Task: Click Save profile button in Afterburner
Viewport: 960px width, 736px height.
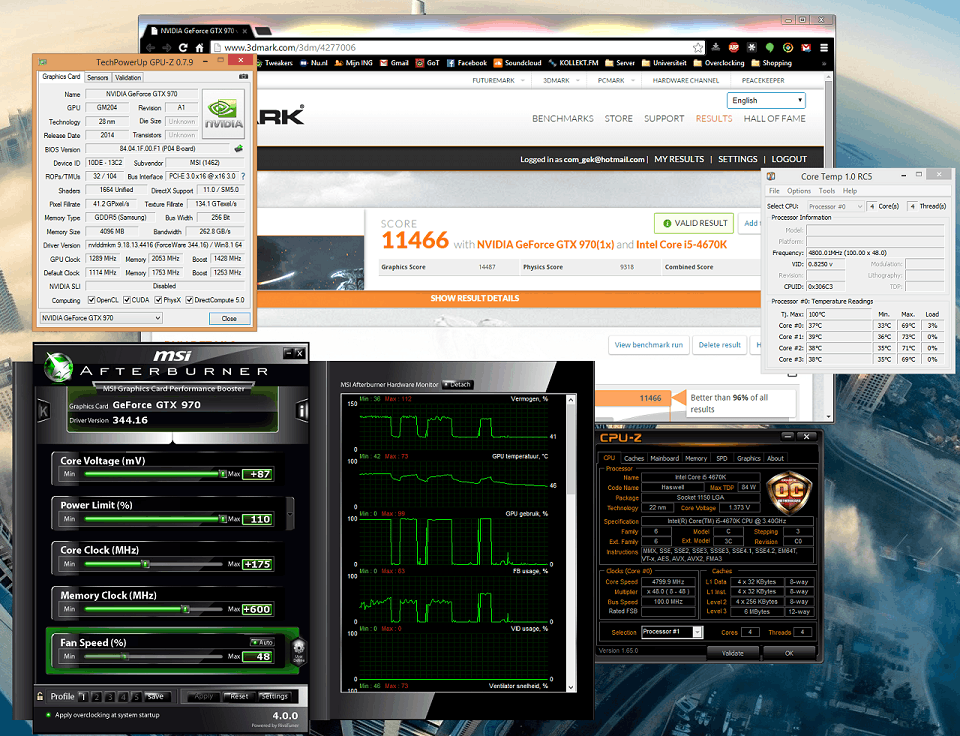Action: pyautogui.click(x=156, y=696)
